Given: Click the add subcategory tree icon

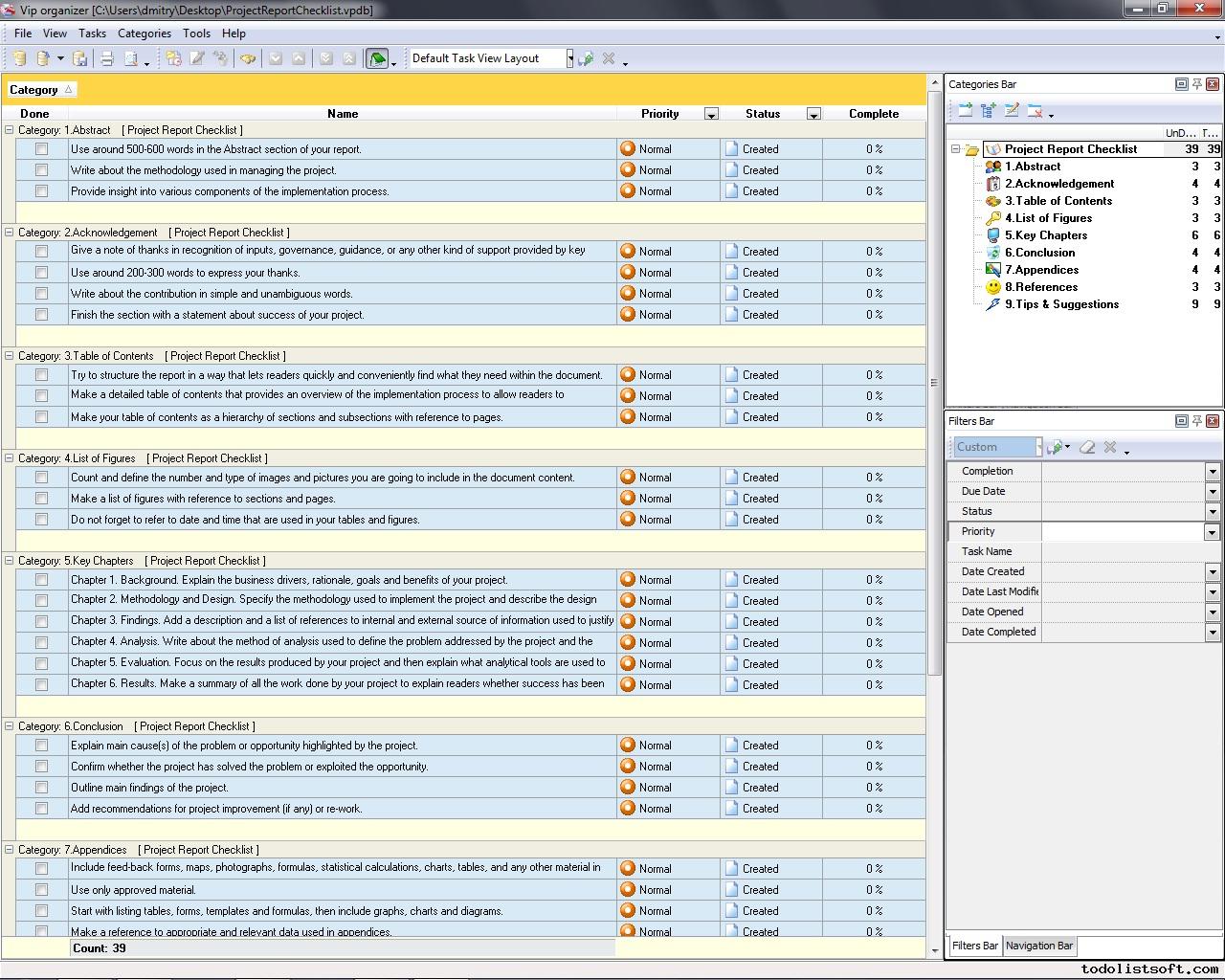Looking at the screenshot, I should pos(989,111).
